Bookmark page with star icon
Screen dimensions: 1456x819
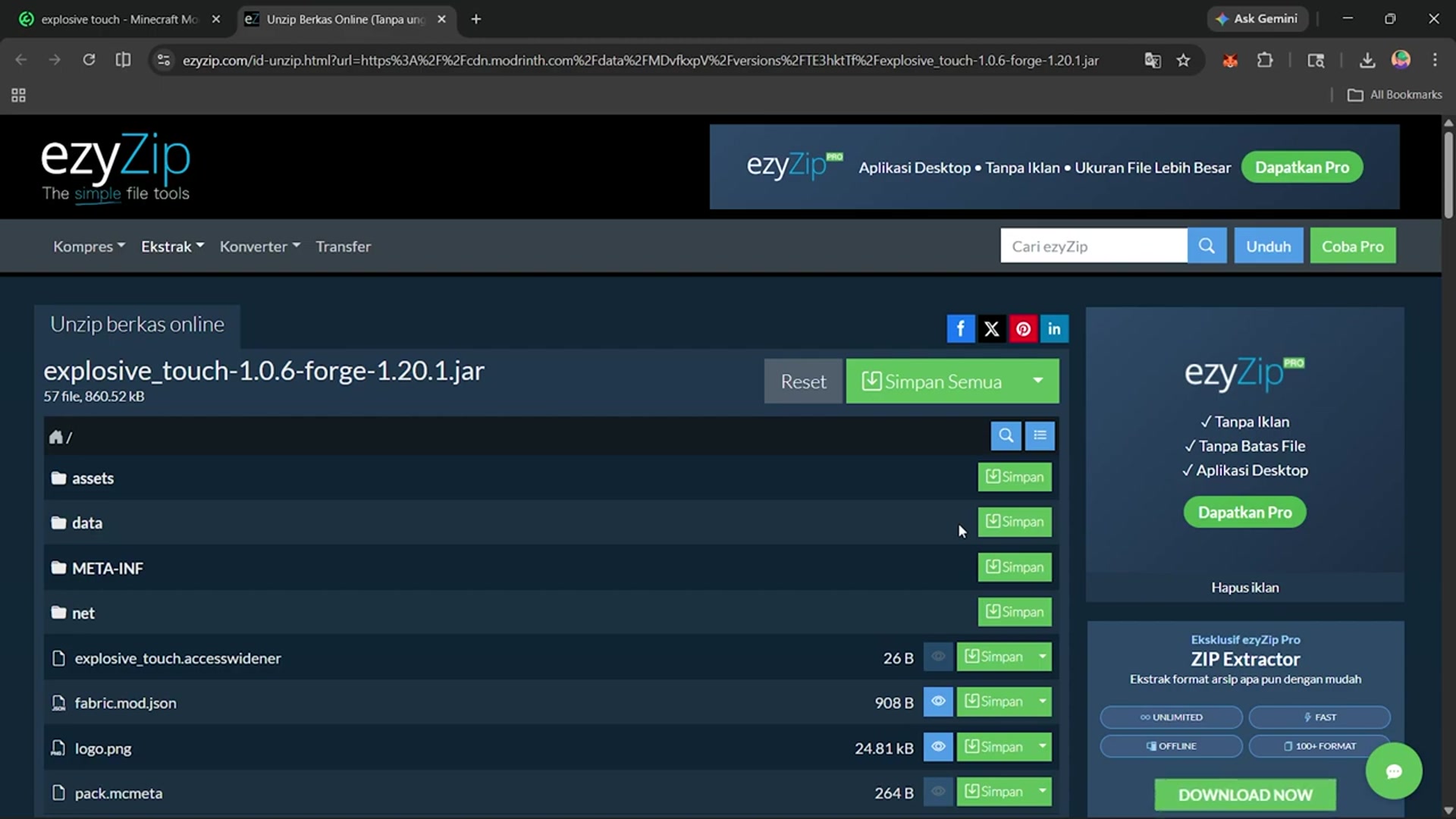coord(1183,61)
